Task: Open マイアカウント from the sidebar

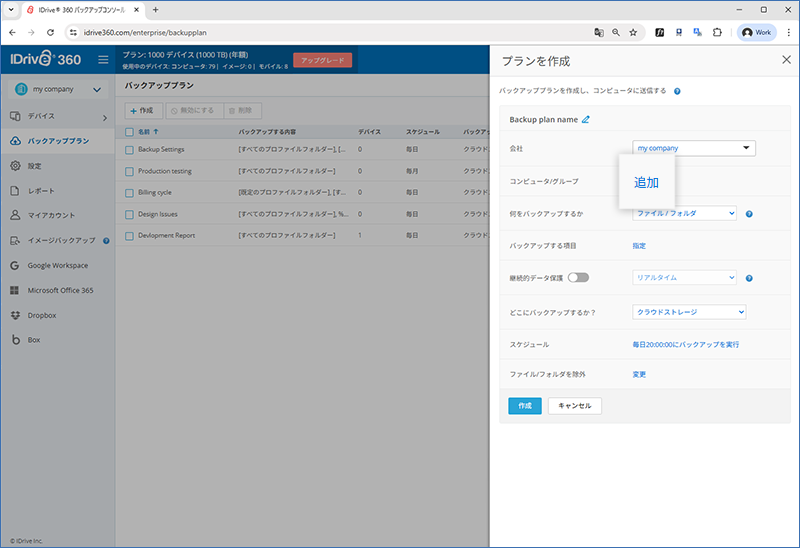Action: tap(49, 215)
